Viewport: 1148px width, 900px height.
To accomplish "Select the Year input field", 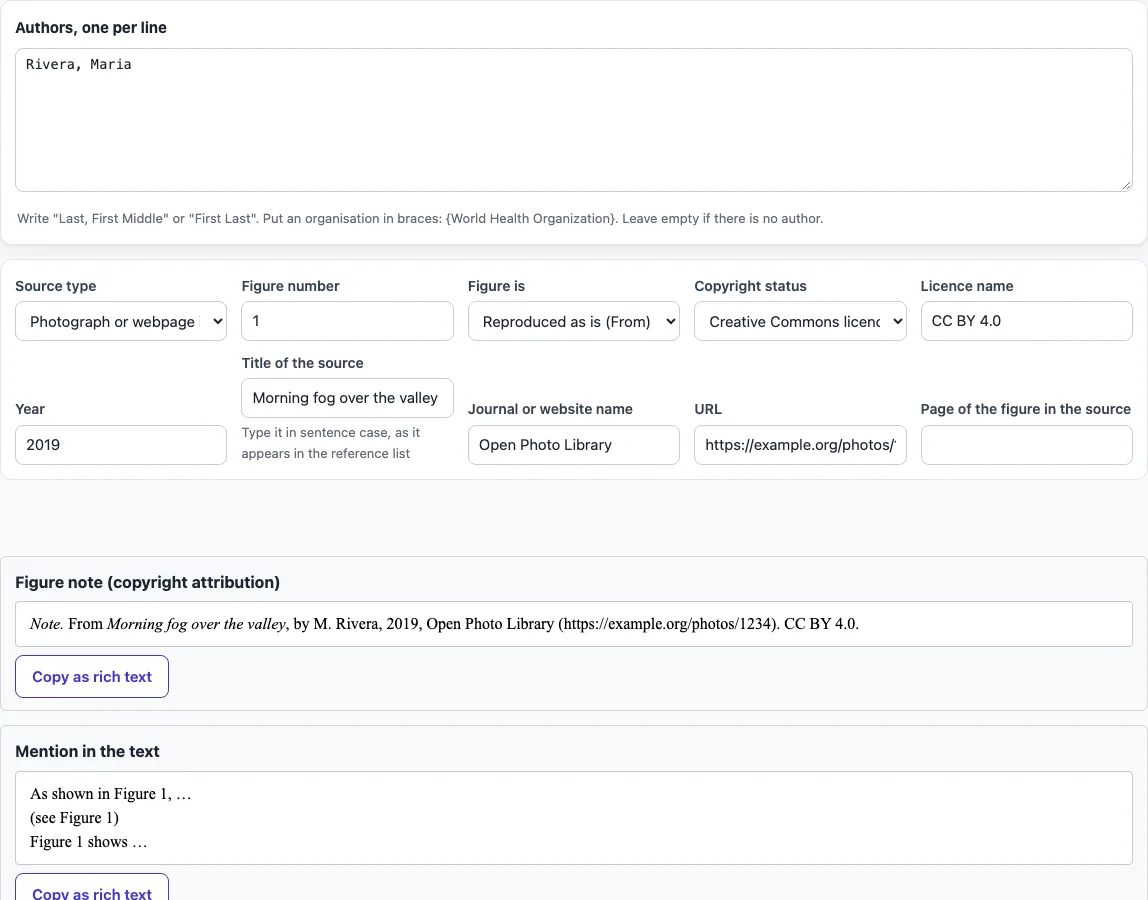I will [x=121, y=445].
